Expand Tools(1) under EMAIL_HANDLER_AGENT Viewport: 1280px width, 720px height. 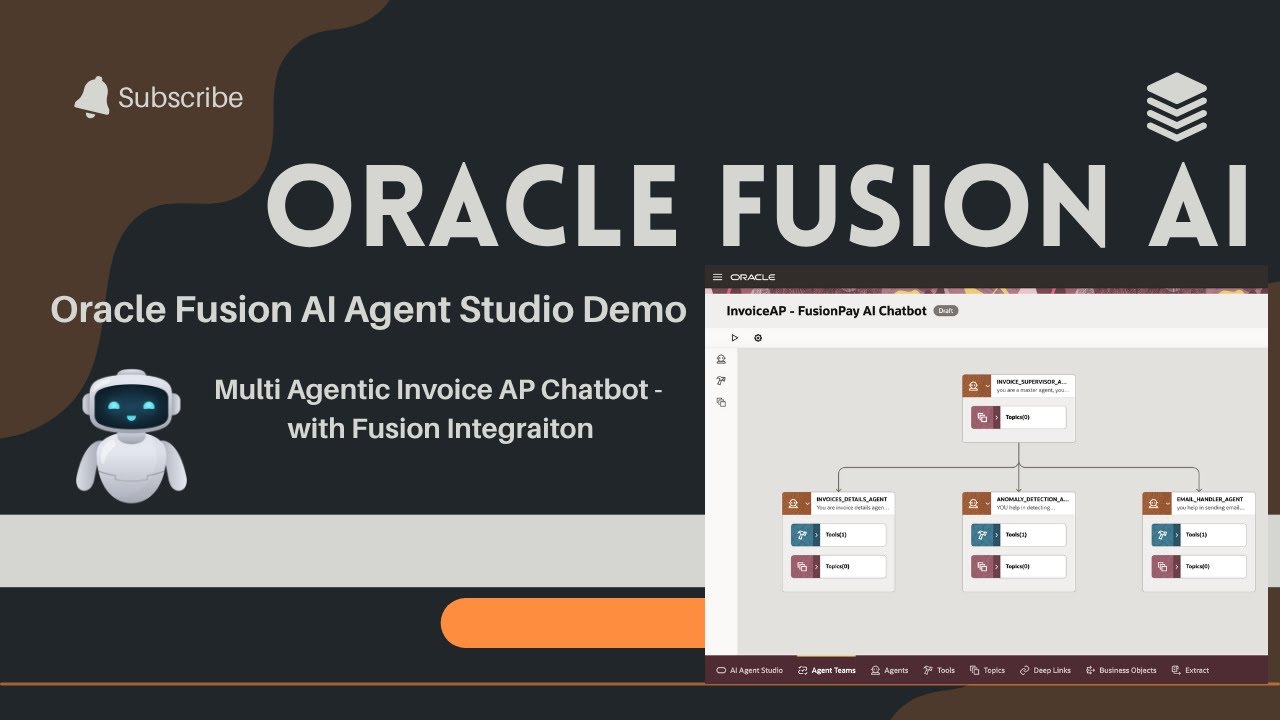(1177, 535)
